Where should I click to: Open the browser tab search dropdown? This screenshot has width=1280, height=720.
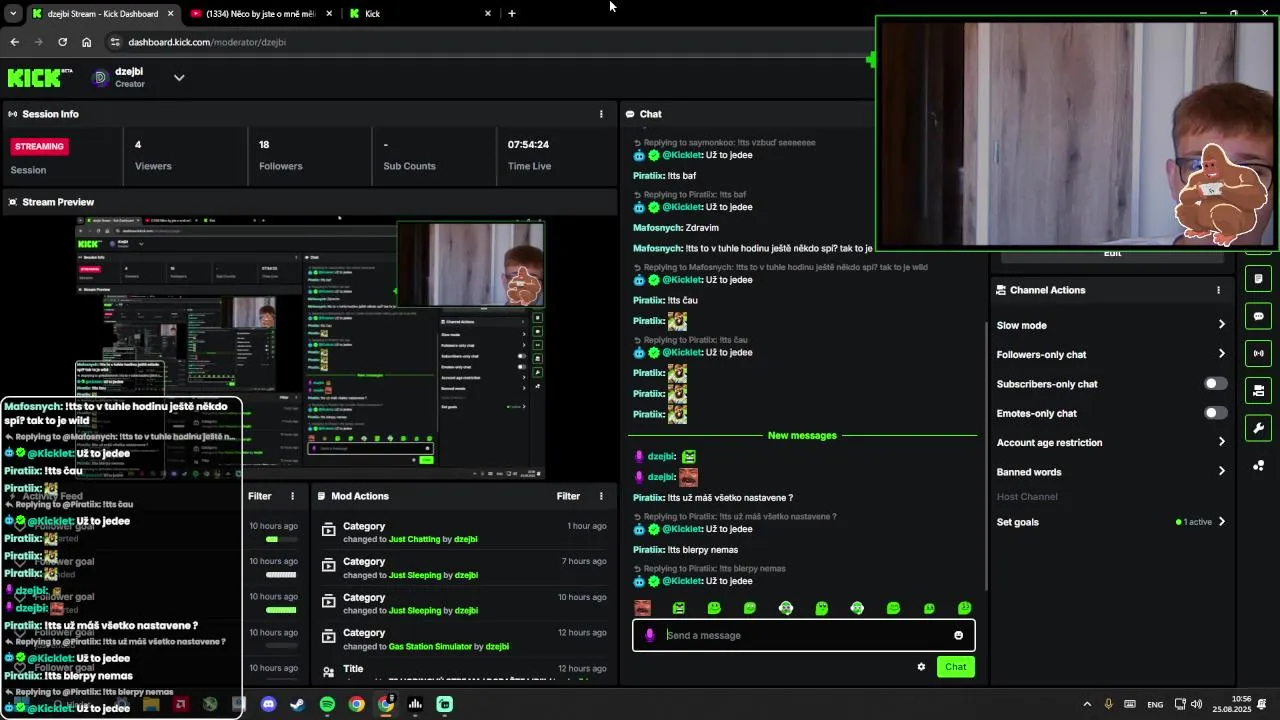point(13,13)
